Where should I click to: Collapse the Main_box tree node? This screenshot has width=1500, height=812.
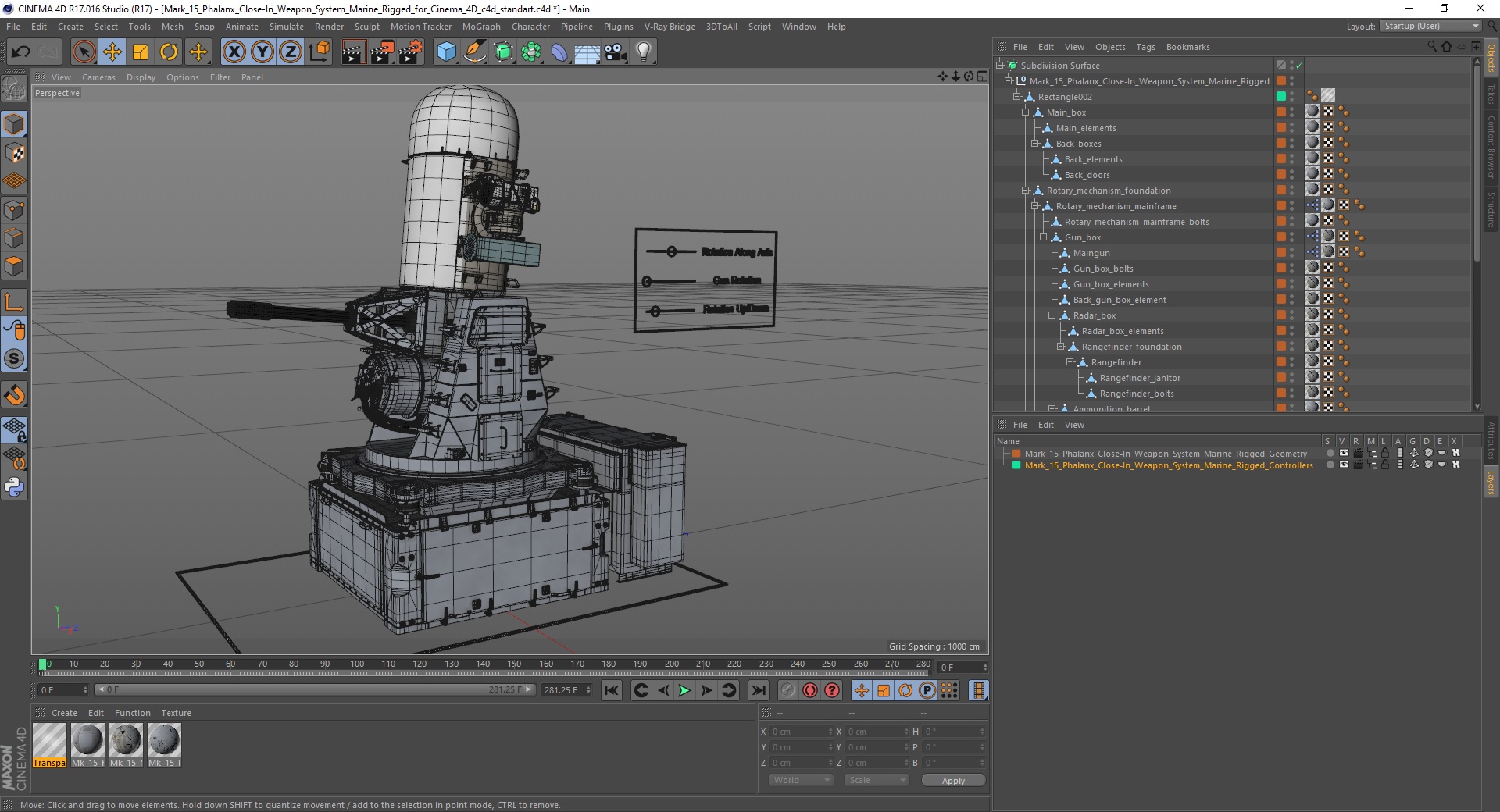(x=1026, y=112)
